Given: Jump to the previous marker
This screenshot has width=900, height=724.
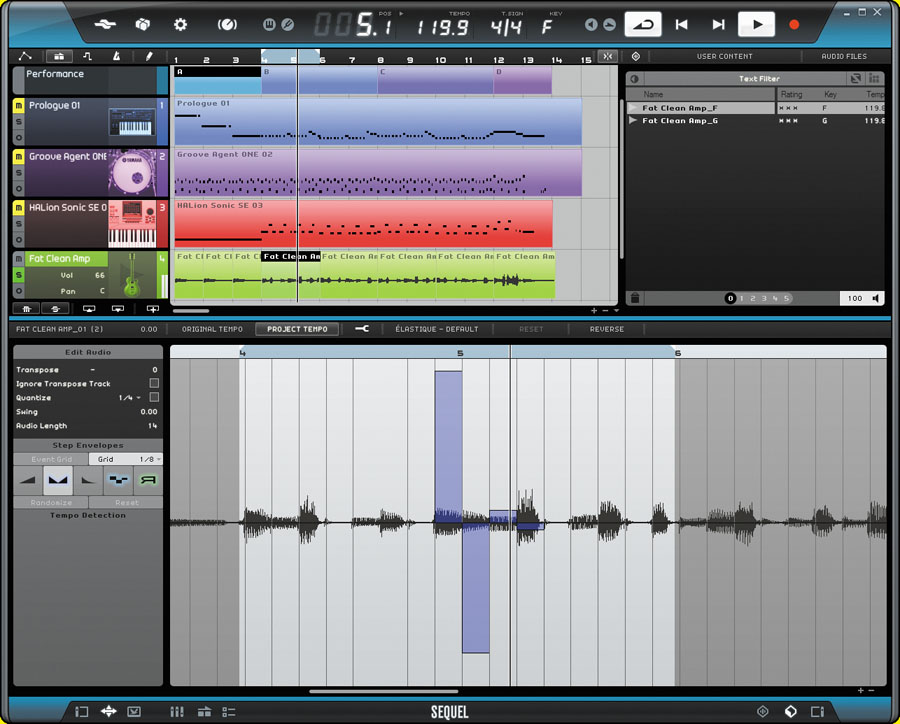Looking at the screenshot, I should coord(681,24).
